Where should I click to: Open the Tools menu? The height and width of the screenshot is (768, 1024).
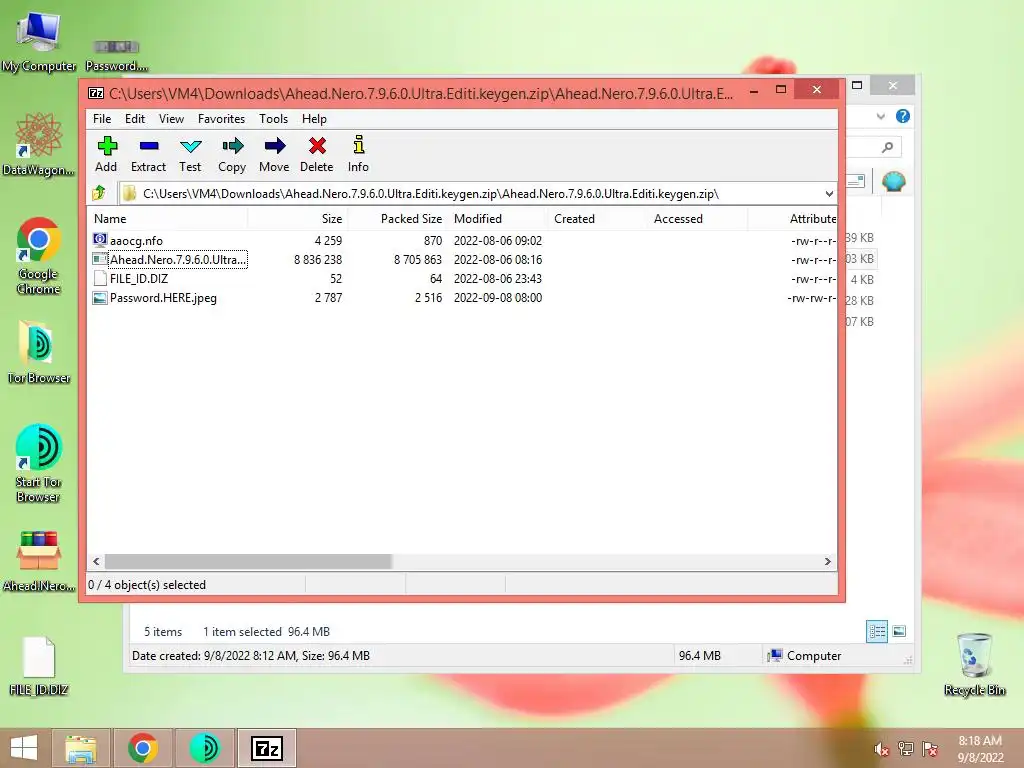pyautogui.click(x=273, y=119)
